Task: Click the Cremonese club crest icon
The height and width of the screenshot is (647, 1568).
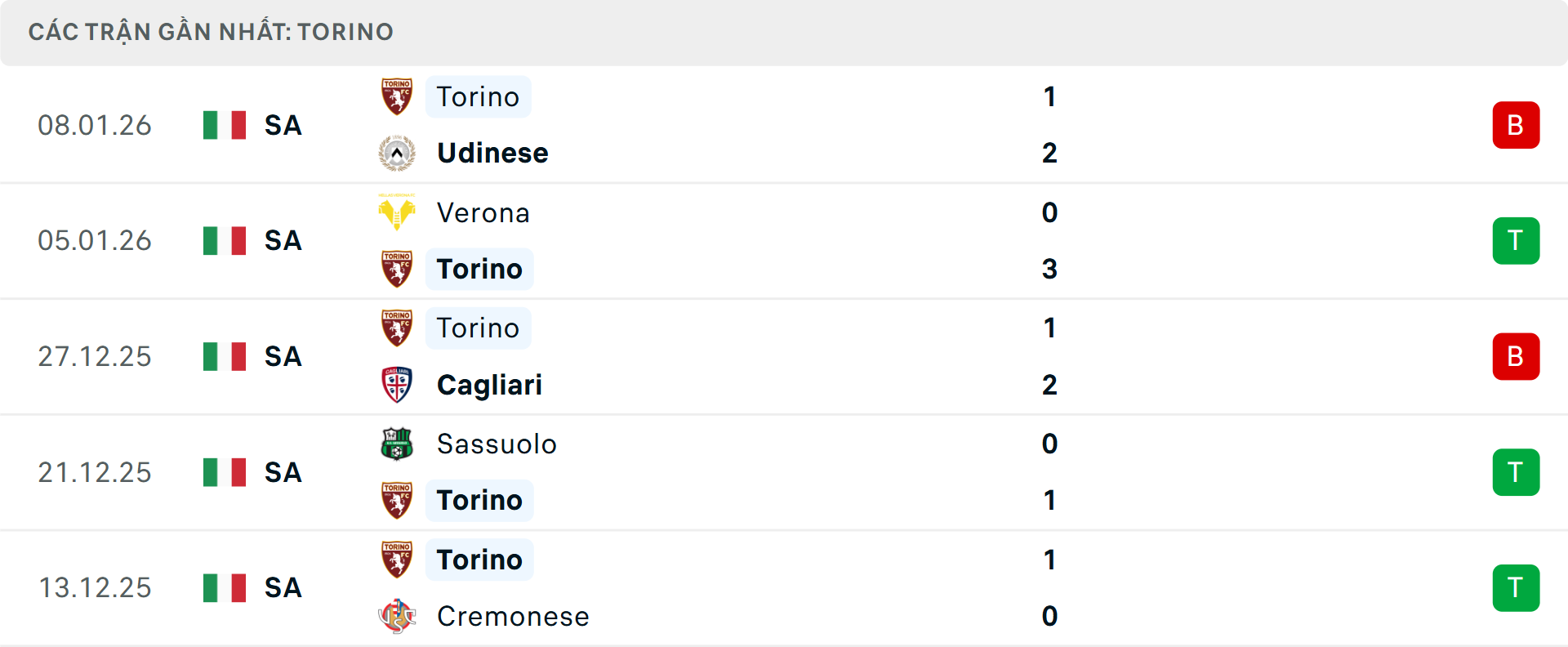Action: pos(397,616)
